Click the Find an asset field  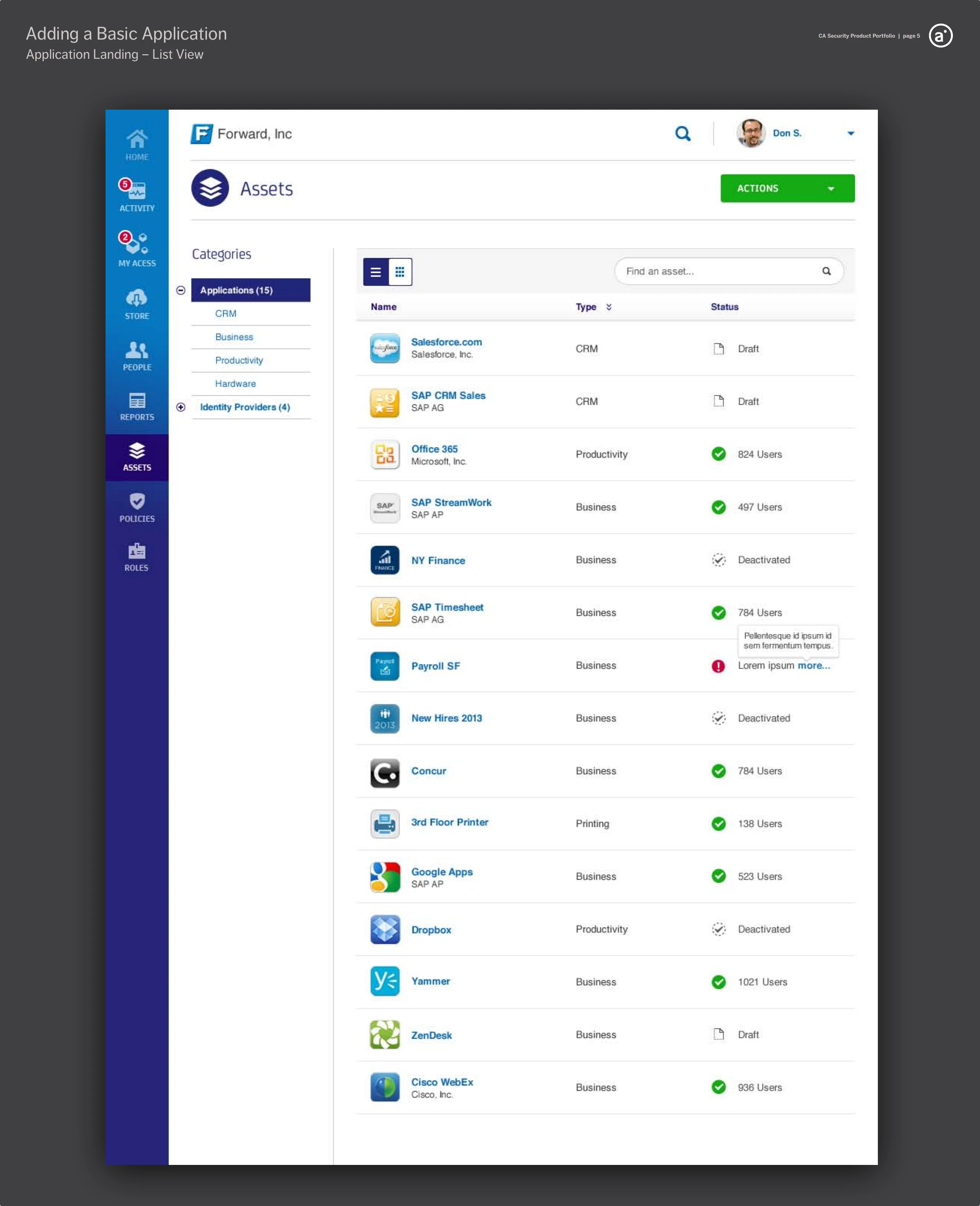[x=728, y=271]
